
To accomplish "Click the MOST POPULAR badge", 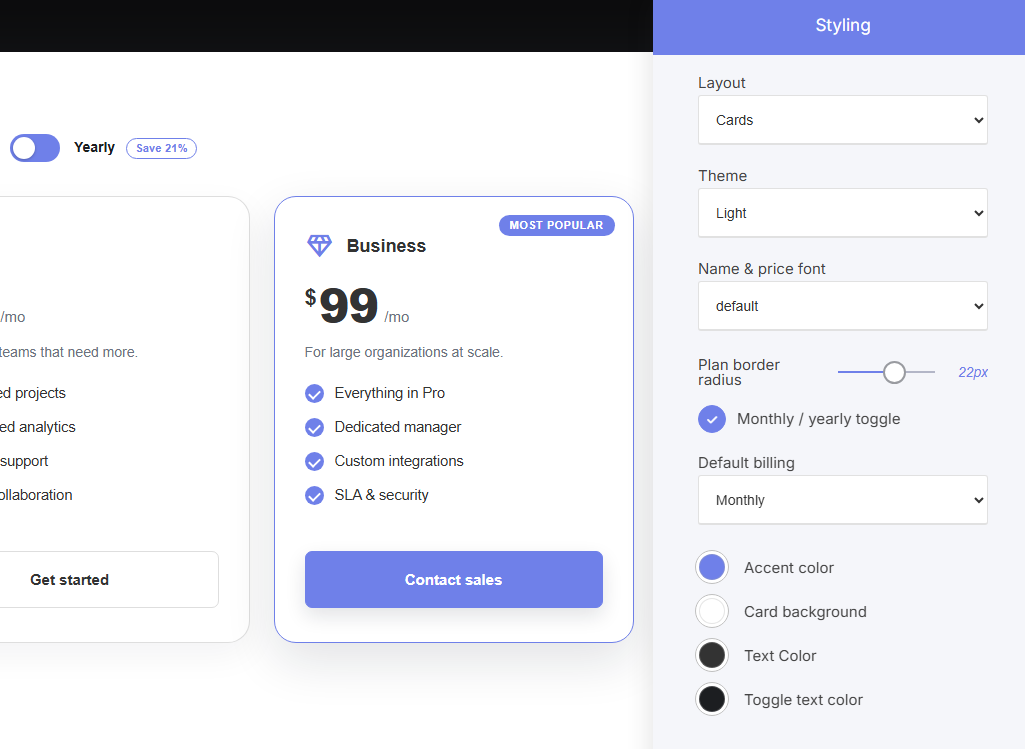I will coord(556,225).
